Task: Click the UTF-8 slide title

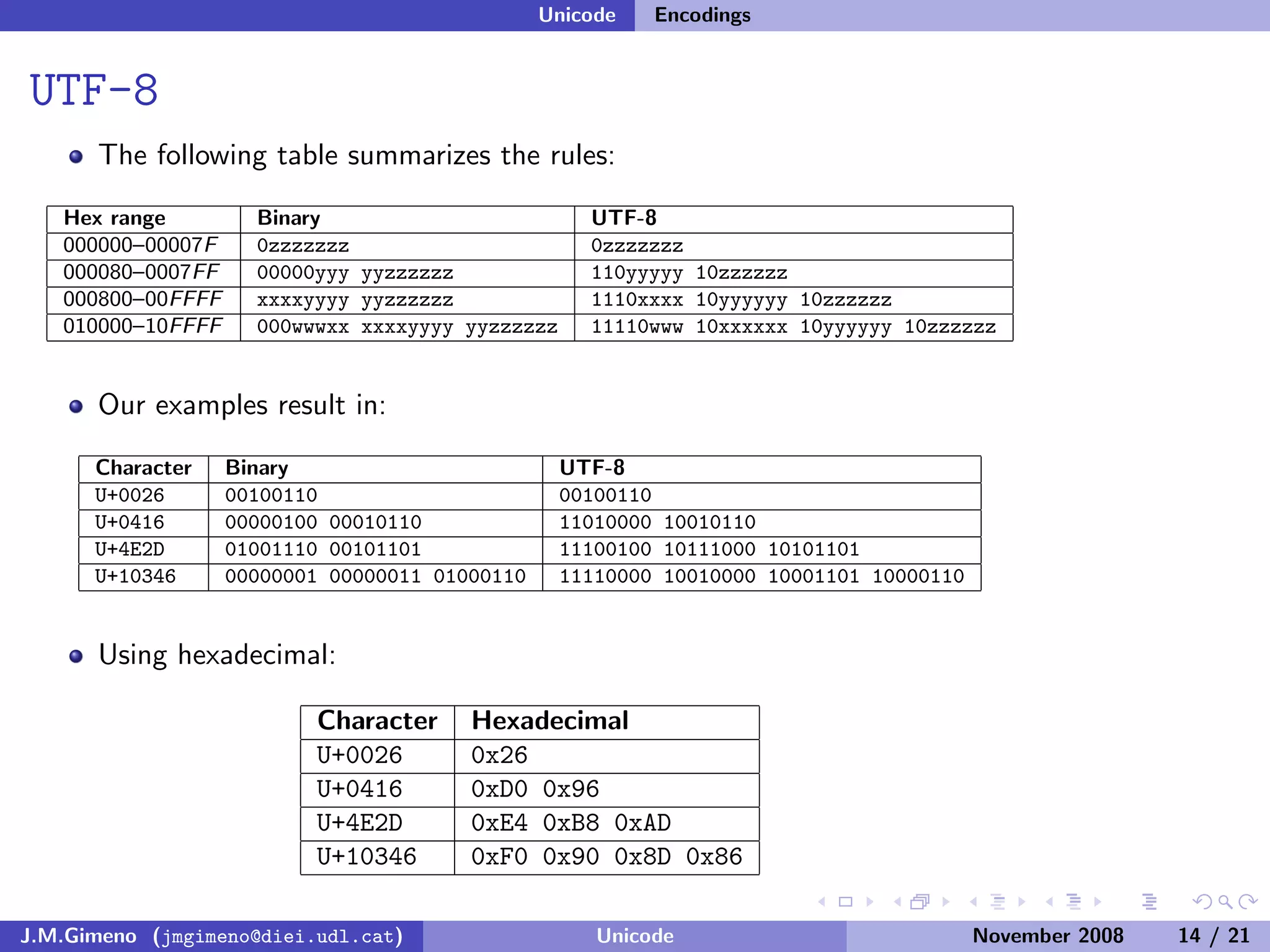Action: [x=94, y=90]
